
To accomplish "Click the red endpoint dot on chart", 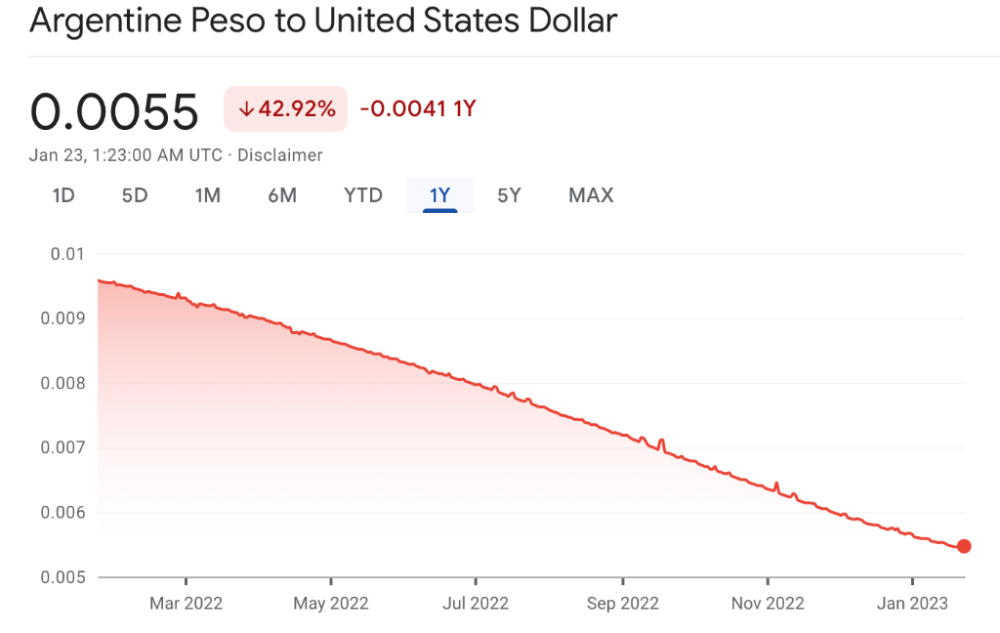I will [x=964, y=546].
